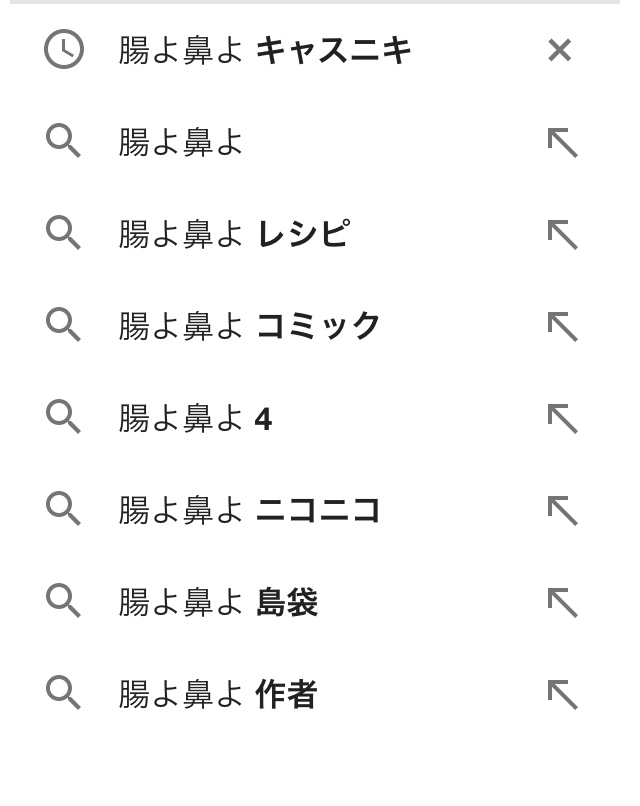This screenshot has width=640, height=806.
Task: Fill search with 腸よ鼻よ レシピ arrow
Action: [562, 235]
